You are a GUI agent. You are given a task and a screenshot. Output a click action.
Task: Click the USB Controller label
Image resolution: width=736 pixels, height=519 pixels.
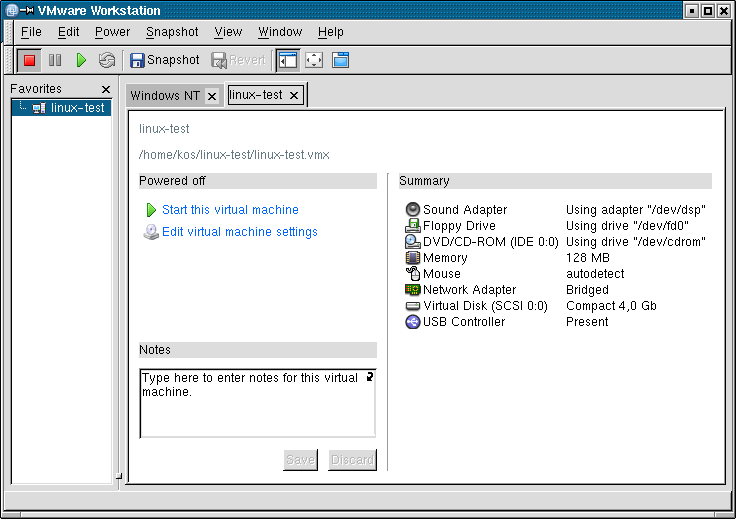click(464, 322)
